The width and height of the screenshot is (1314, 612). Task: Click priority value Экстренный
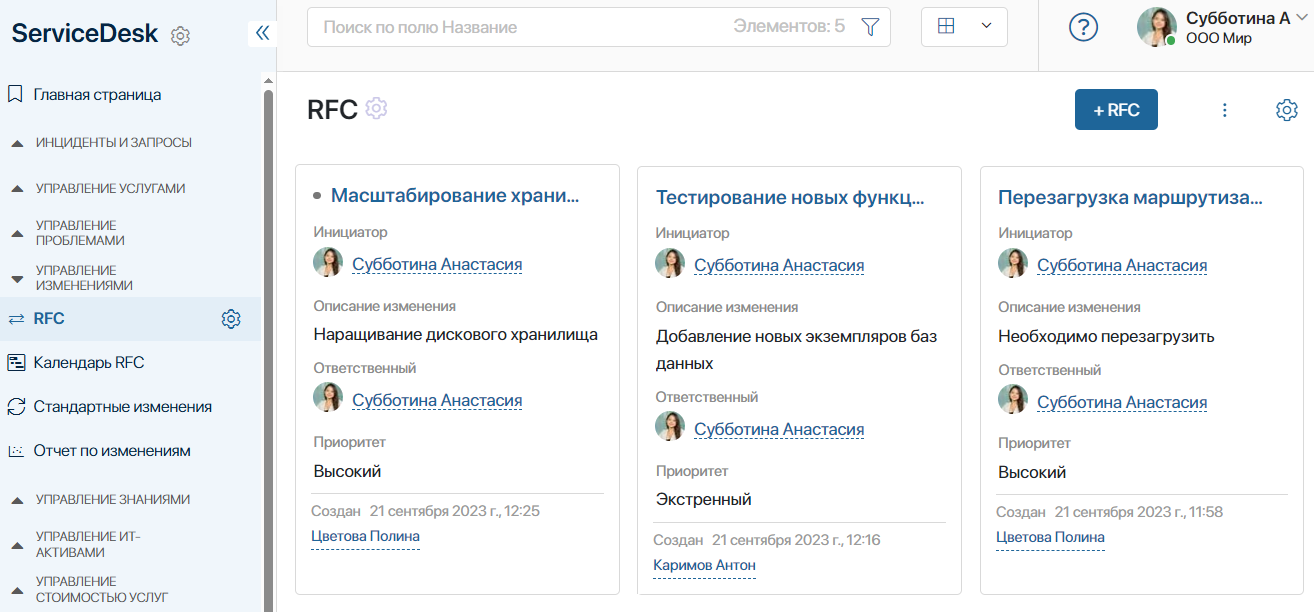(703, 499)
